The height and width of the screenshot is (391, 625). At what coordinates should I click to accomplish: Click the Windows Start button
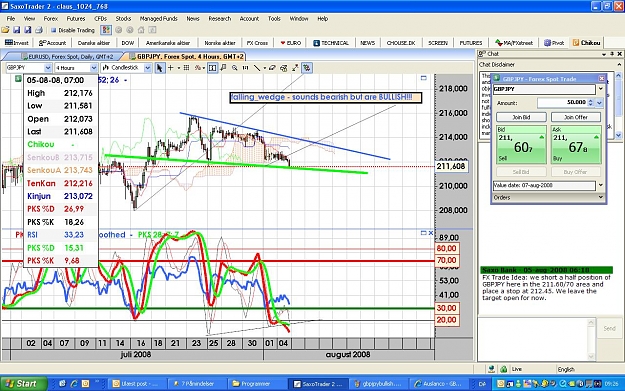23,383
